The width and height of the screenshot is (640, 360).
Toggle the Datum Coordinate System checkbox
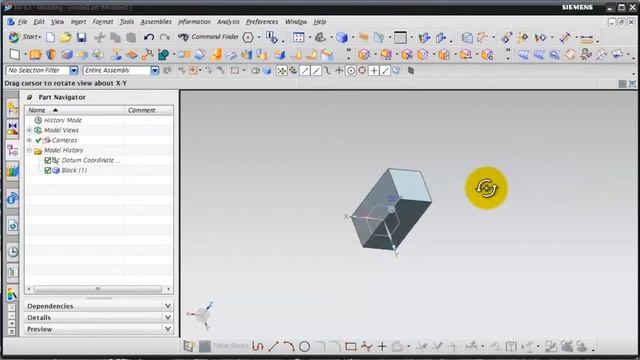point(48,160)
